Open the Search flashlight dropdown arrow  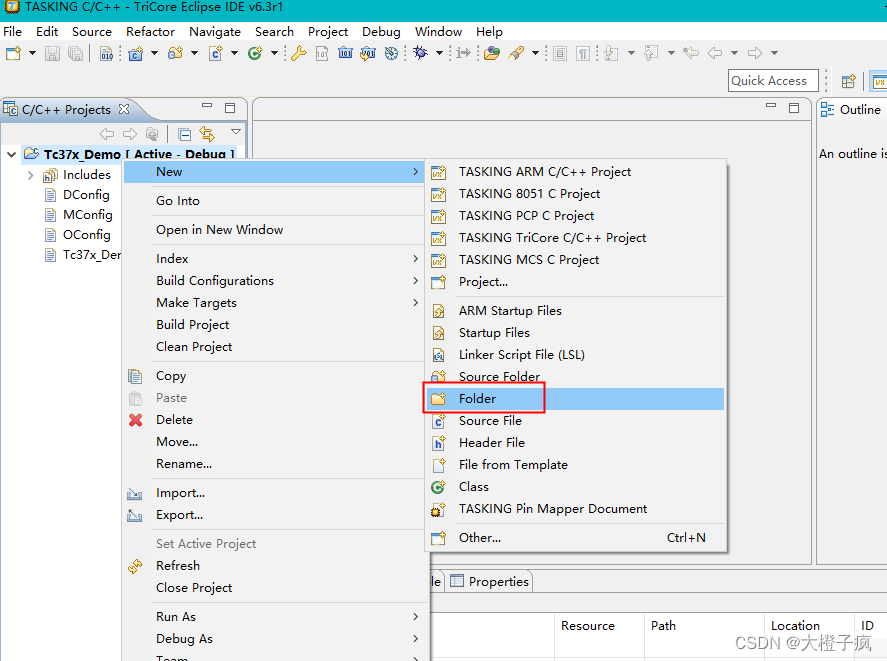(x=535, y=53)
